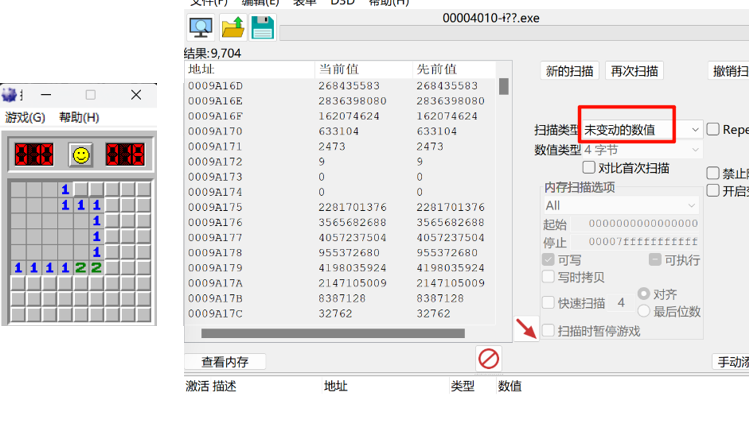Enable 写时拷贝 checkbox

[548, 276]
